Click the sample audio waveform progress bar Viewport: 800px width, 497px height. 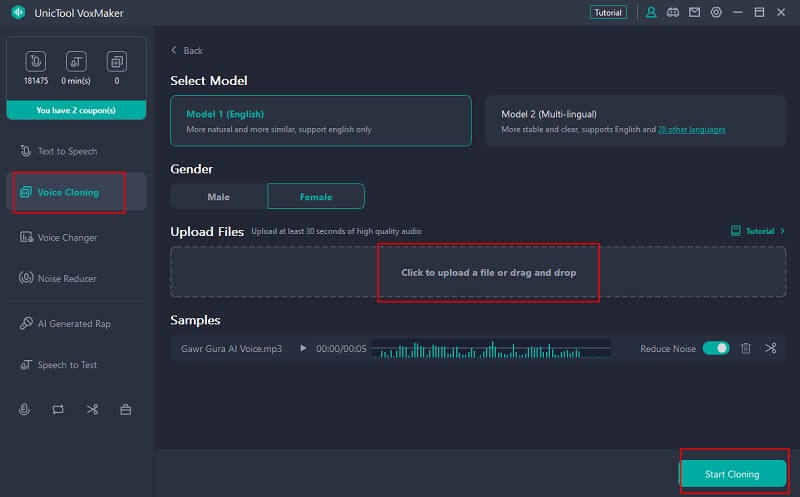pos(490,348)
